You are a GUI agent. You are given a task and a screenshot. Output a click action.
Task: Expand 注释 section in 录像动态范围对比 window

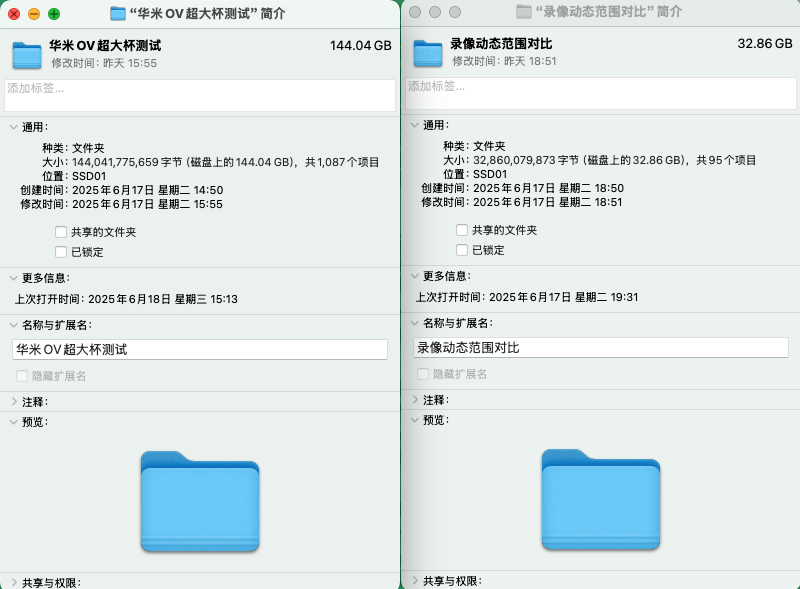(x=415, y=400)
